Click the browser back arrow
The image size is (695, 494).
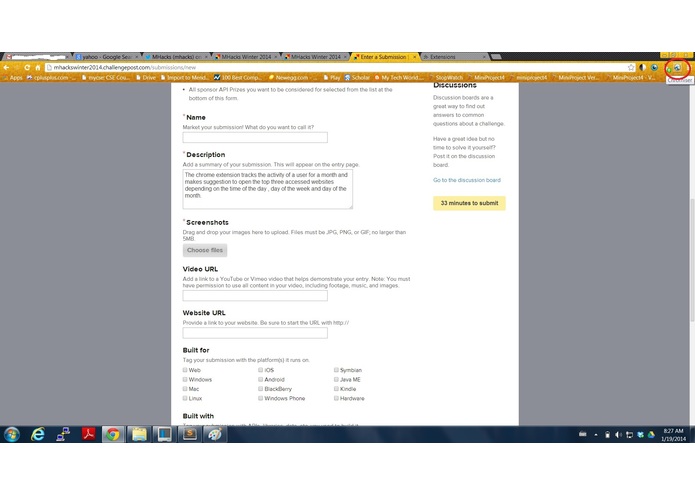pos(6,67)
